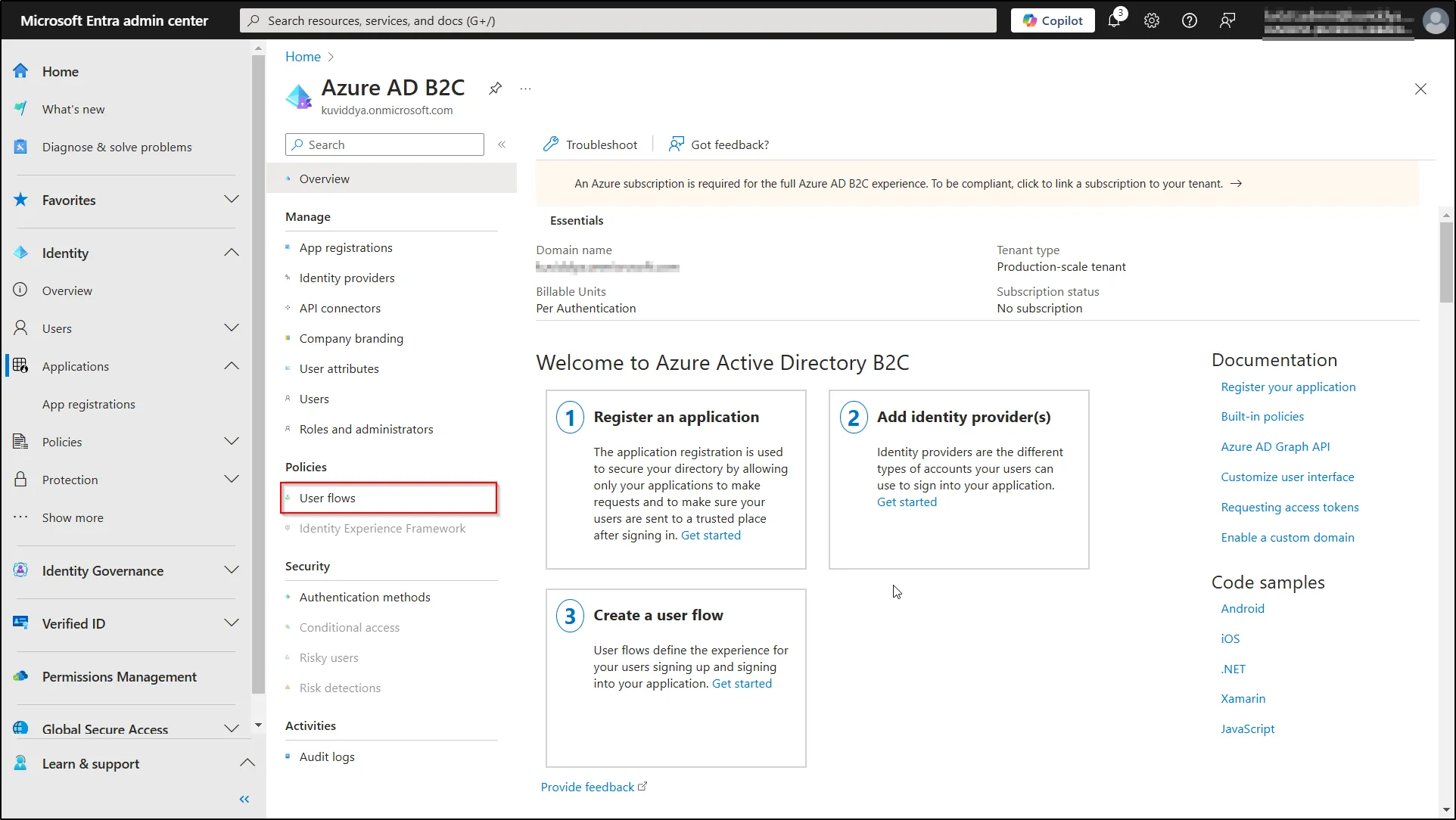Screen dimensions: 1456x820
Task: Open the feedback icon in top bar
Action: 1227,20
